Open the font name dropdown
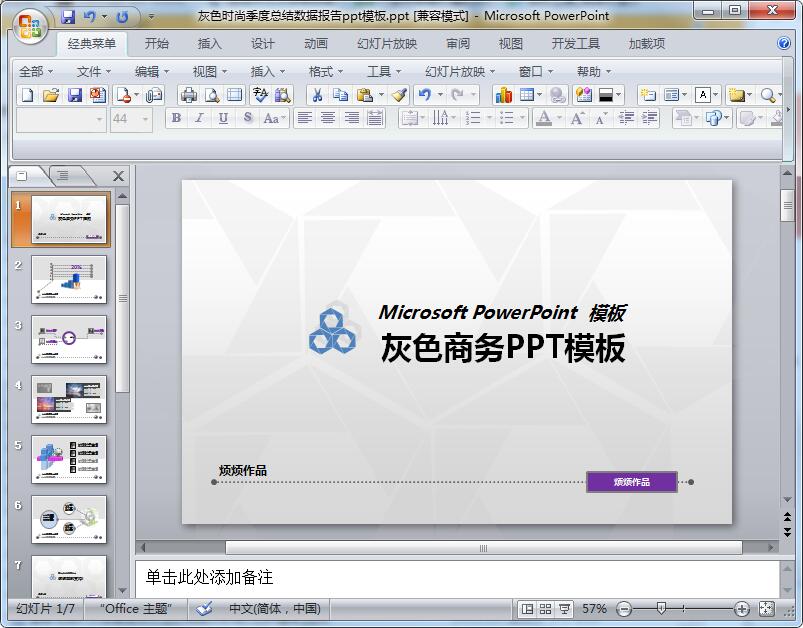803x628 pixels. (x=99, y=119)
